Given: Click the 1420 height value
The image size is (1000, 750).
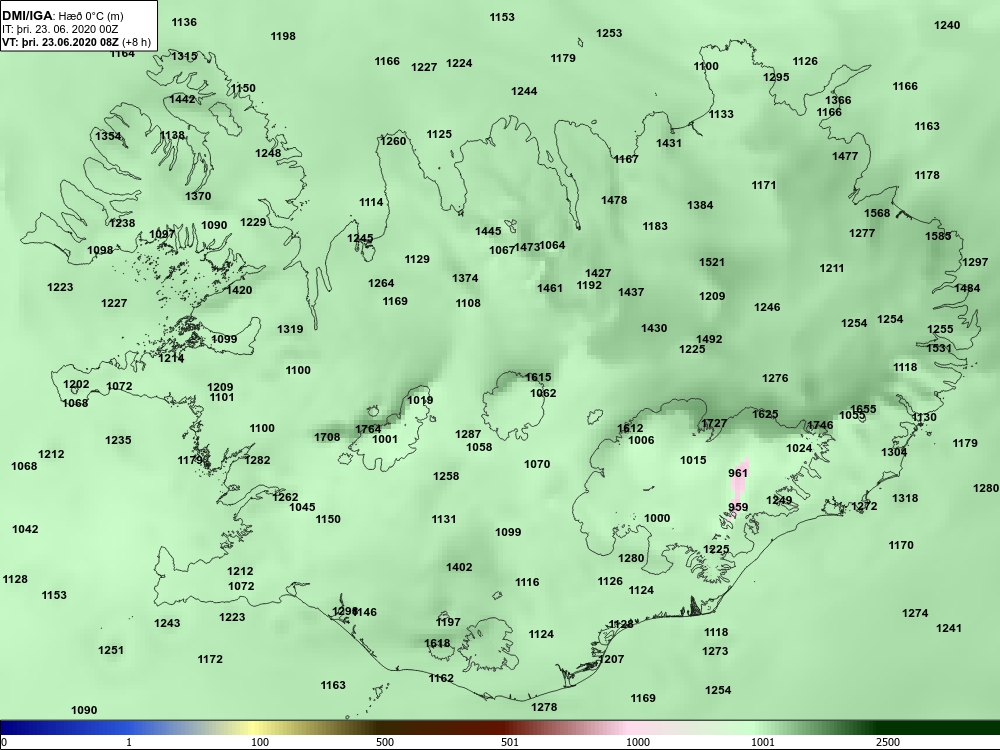Looking at the screenshot, I should [240, 290].
